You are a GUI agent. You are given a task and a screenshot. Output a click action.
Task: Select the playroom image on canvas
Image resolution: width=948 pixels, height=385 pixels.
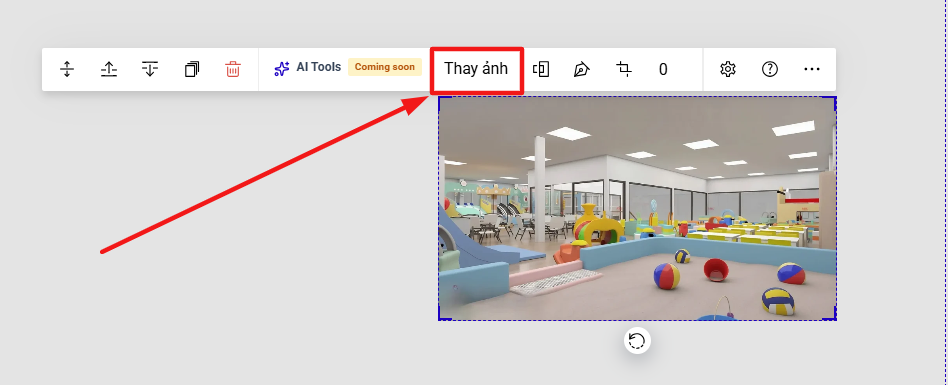(x=637, y=209)
